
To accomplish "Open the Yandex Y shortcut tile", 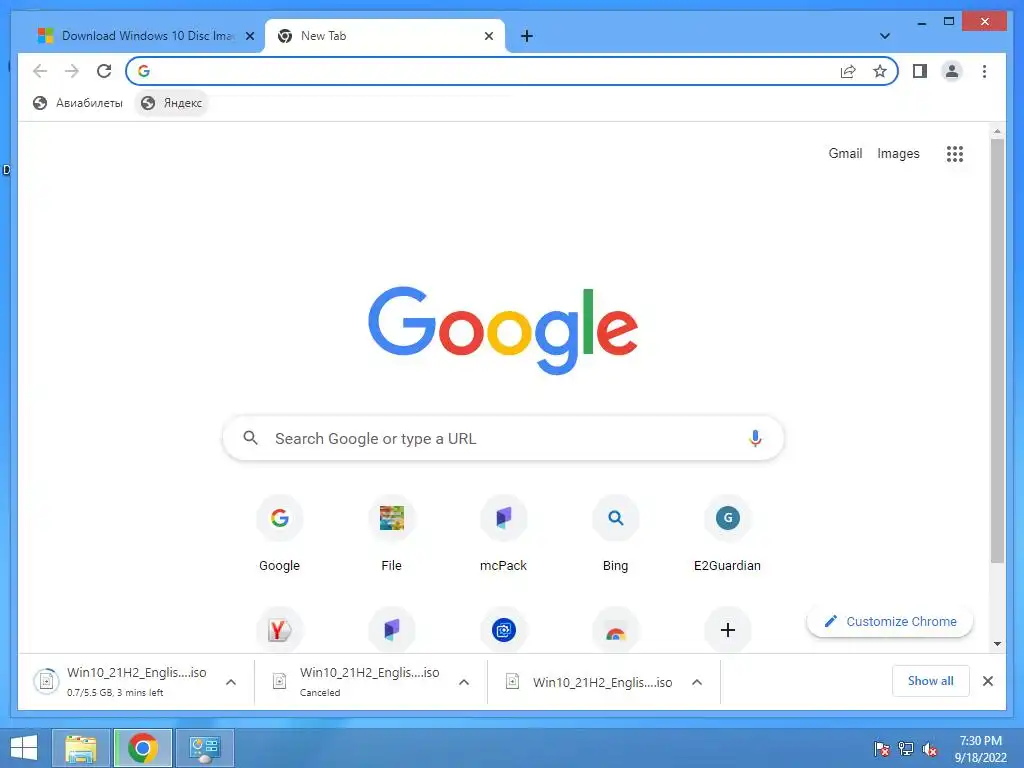I will point(280,630).
